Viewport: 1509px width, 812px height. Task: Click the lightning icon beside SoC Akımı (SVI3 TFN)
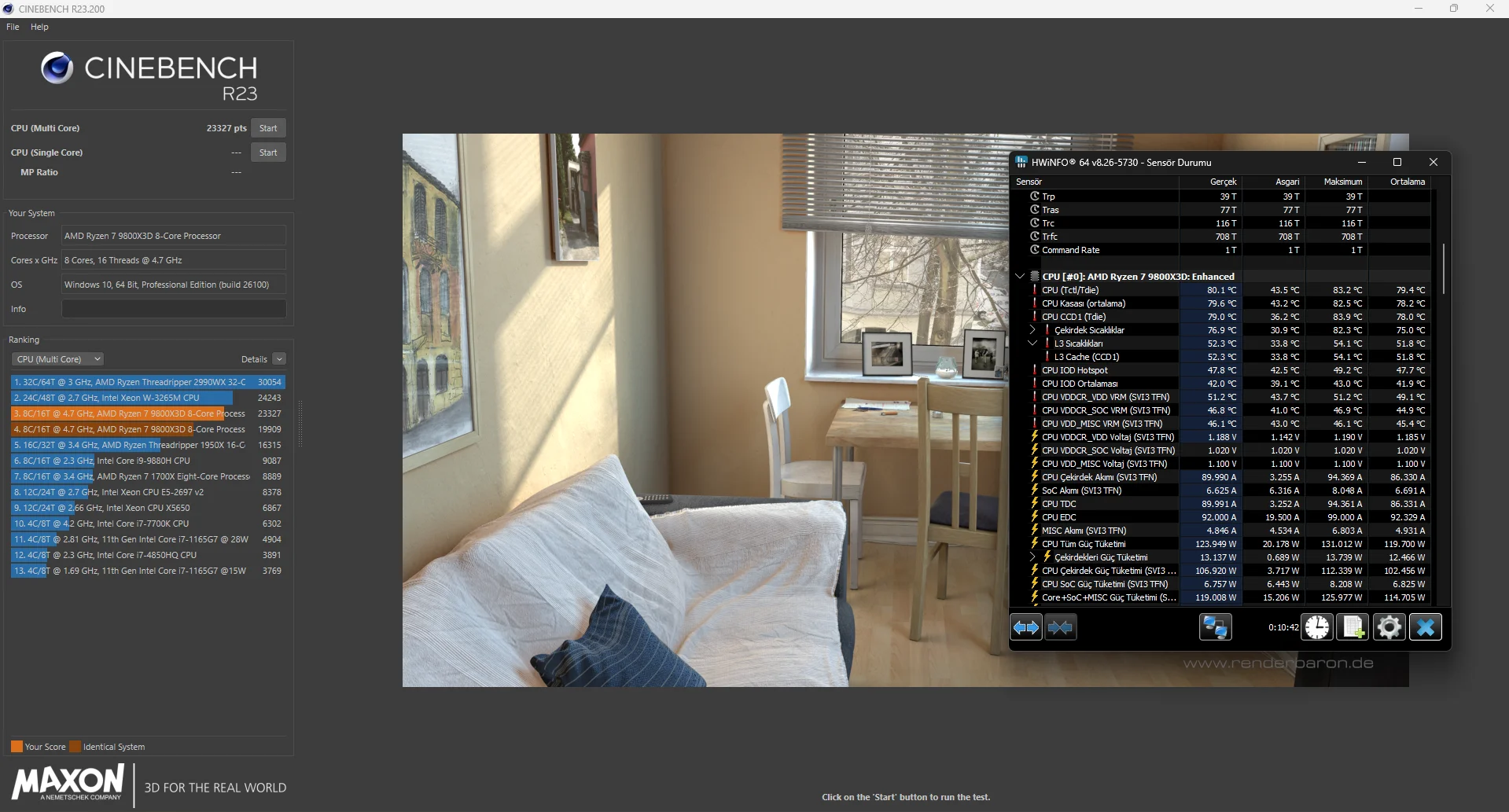click(1035, 491)
